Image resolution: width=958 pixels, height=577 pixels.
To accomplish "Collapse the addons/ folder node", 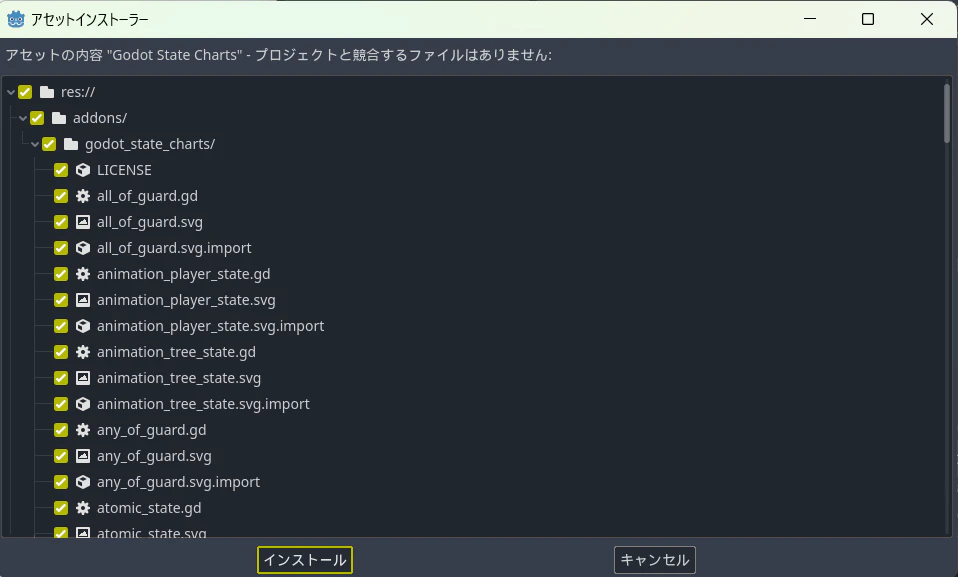I will click(23, 118).
